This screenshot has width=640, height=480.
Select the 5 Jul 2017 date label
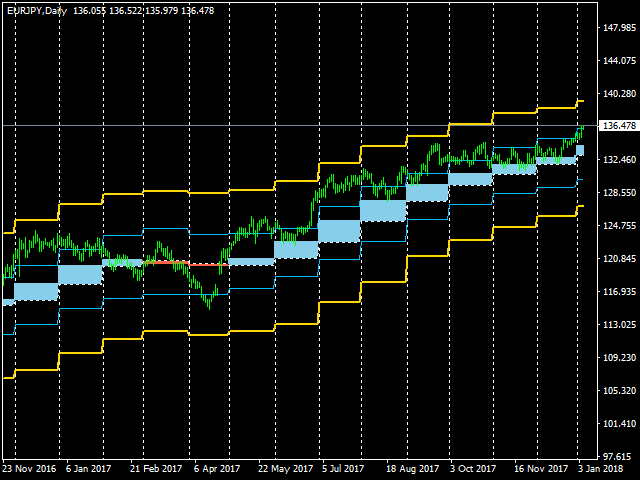point(345,468)
